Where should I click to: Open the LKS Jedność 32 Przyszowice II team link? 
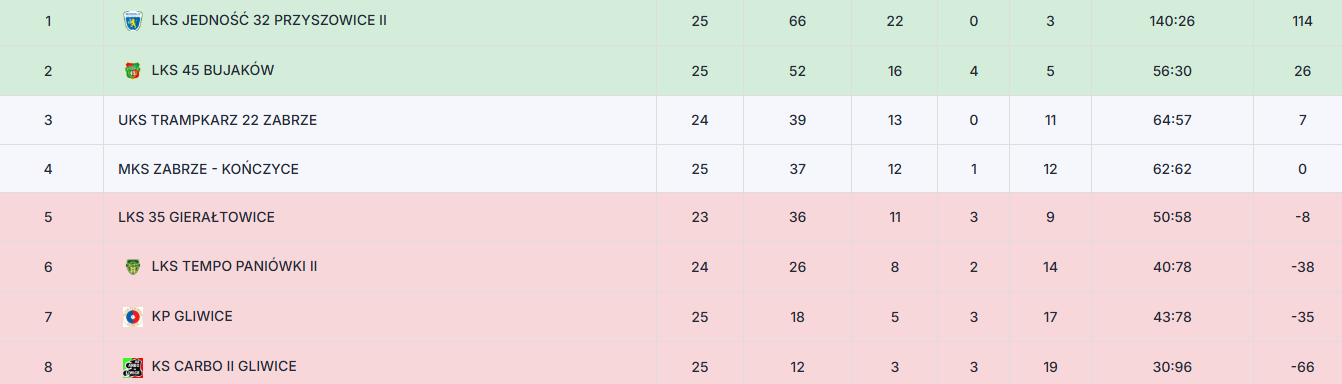click(269, 21)
